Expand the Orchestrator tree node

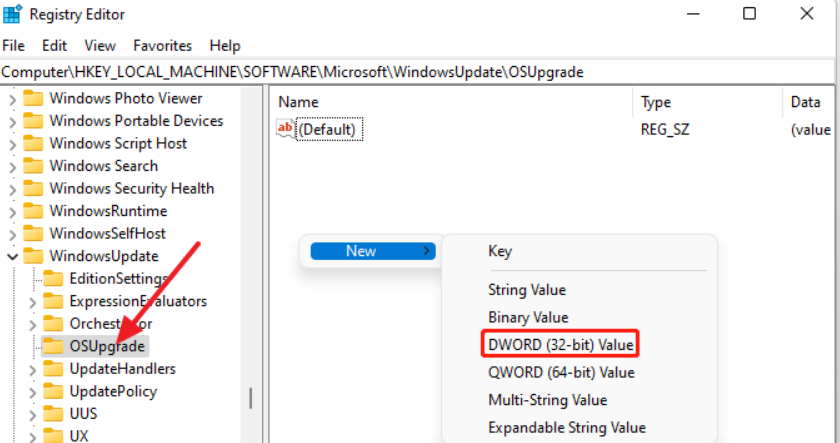click(x=32, y=324)
